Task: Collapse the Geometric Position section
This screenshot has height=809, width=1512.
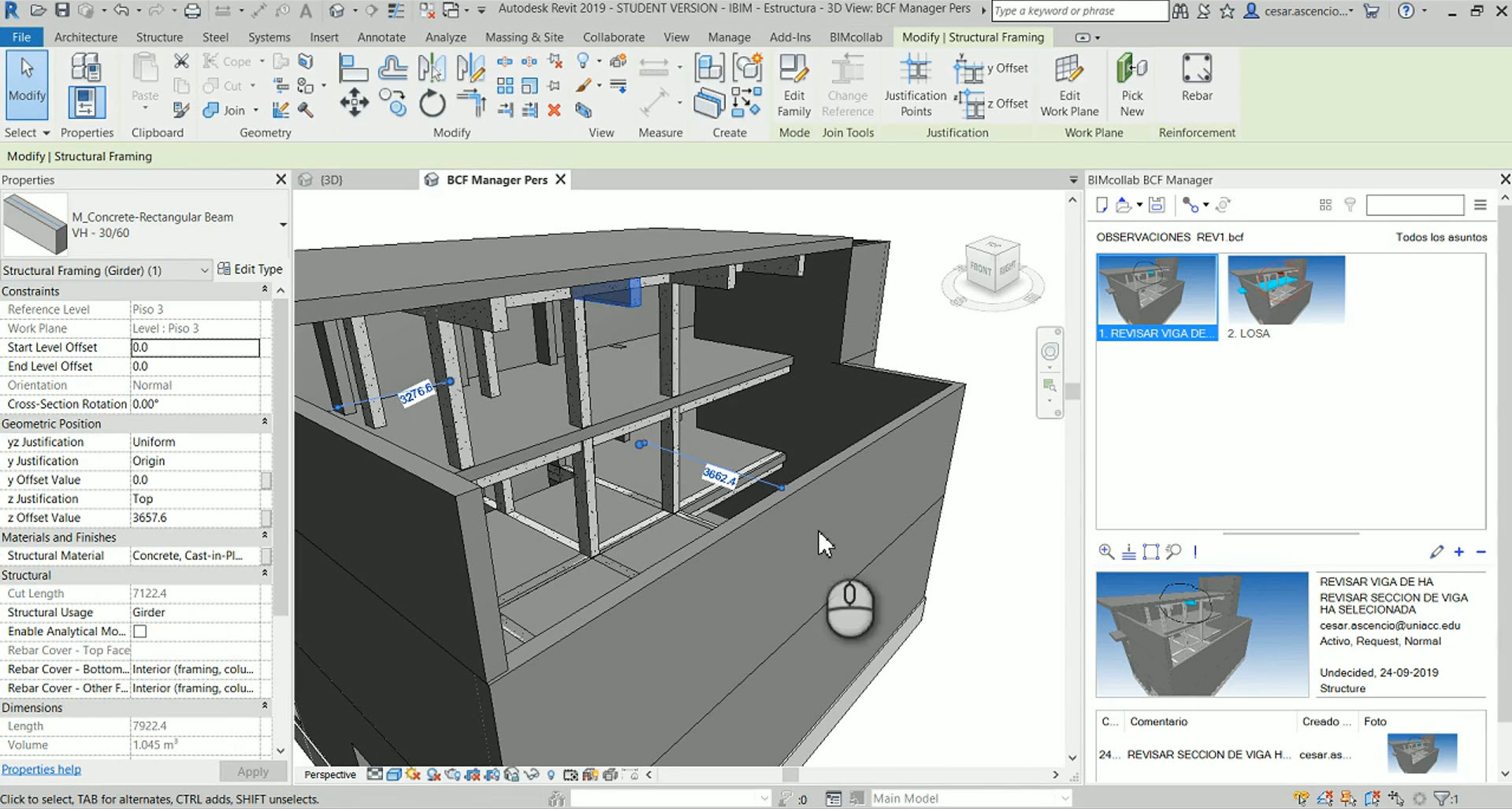Action: click(265, 423)
